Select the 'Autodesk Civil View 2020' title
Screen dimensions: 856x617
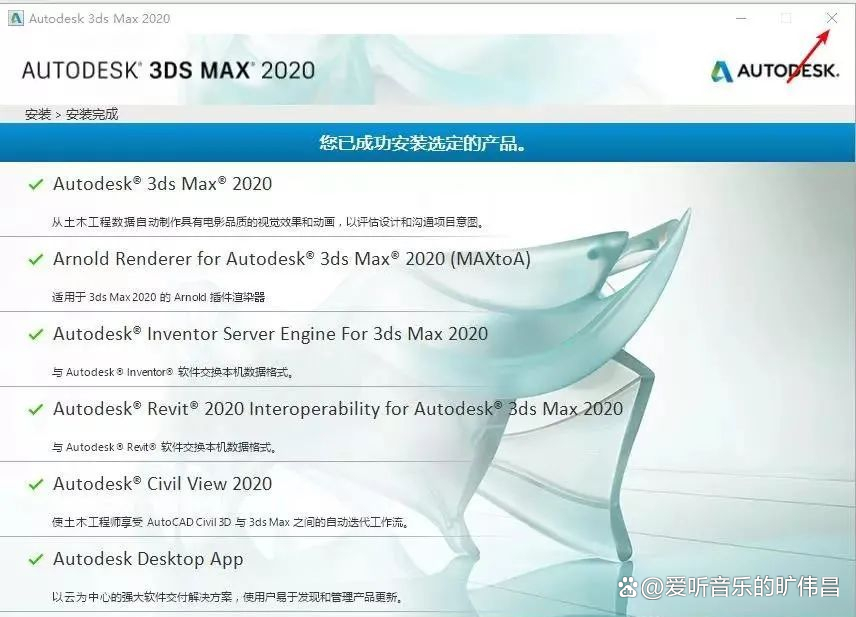click(x=162, y=484)
